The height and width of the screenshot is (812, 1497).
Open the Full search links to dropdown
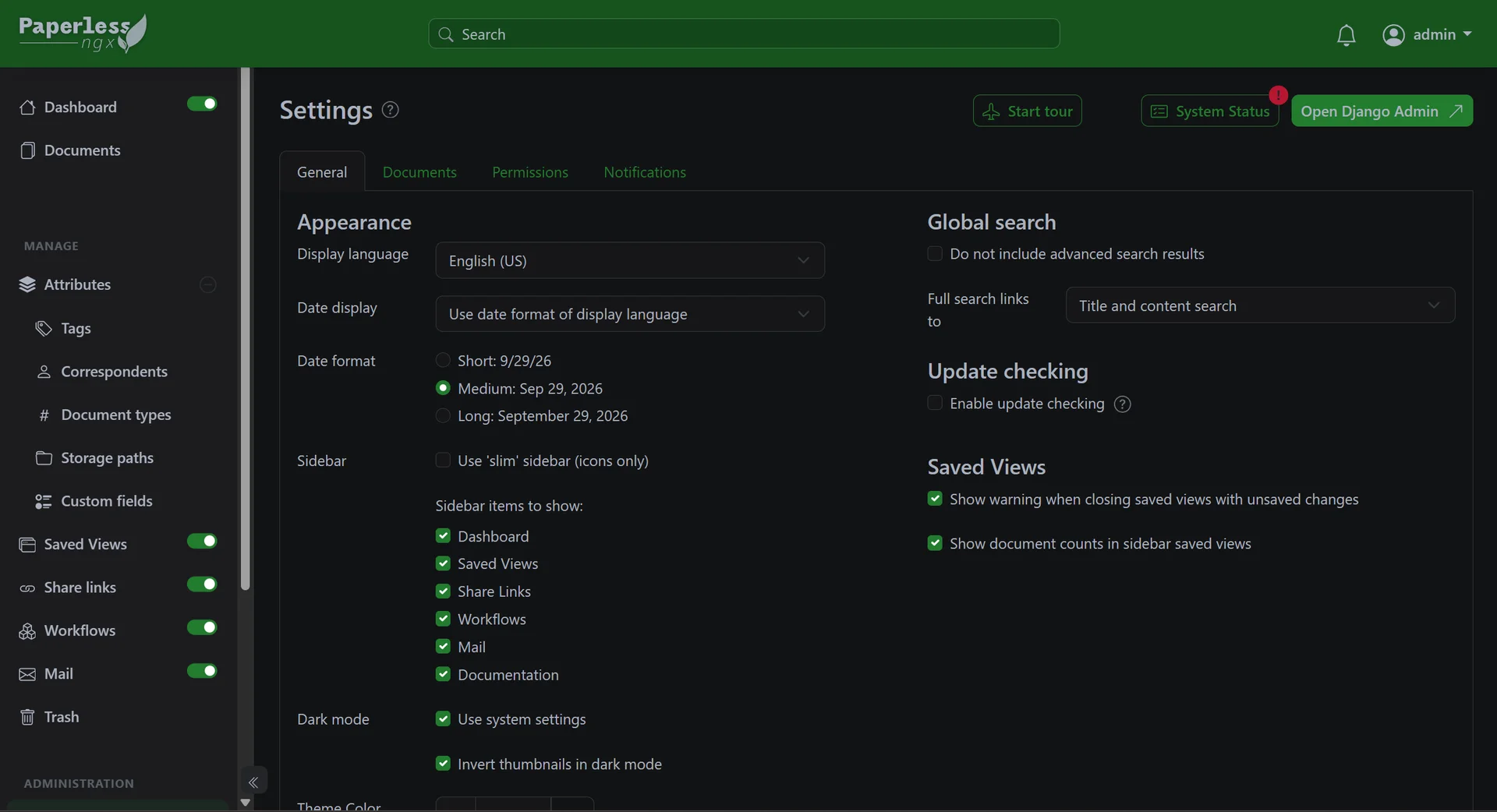(x=1260, y=305)
